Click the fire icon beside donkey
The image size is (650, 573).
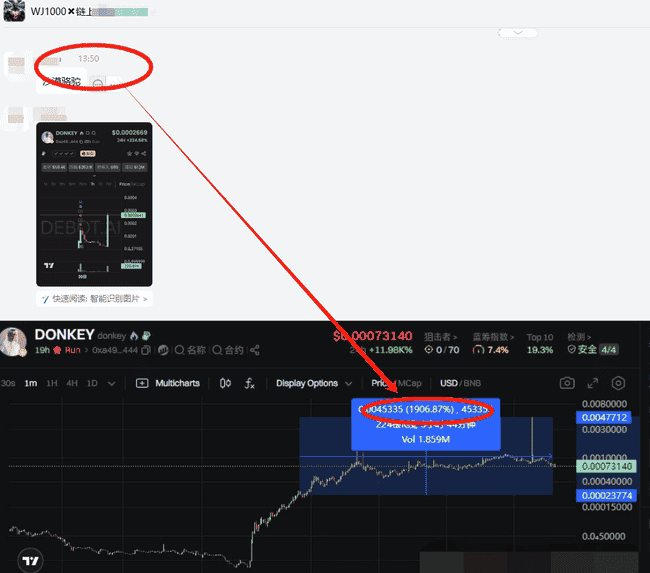(x=134, y=335)
